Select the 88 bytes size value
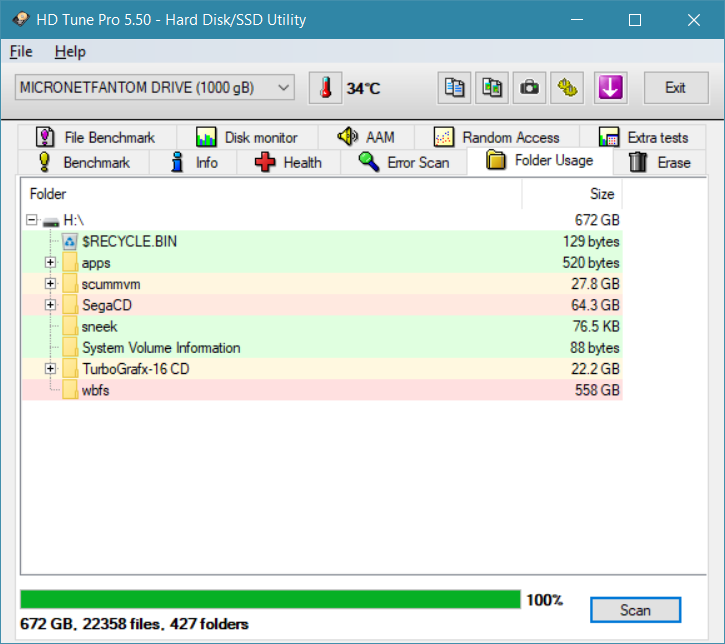Image resolution: width=725 pixels, height=644 pixels. [595, 348]
